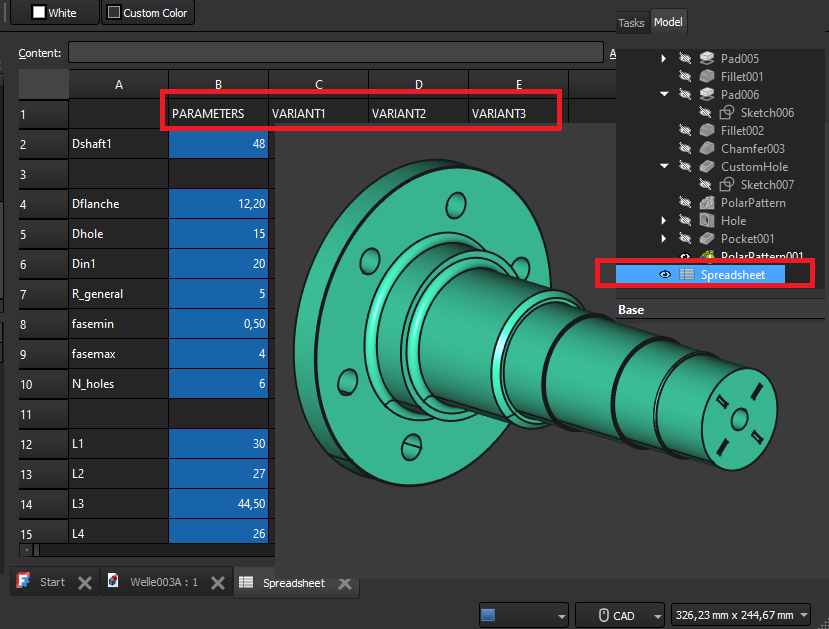Switch to the Model tab

[x=668, y=22]
